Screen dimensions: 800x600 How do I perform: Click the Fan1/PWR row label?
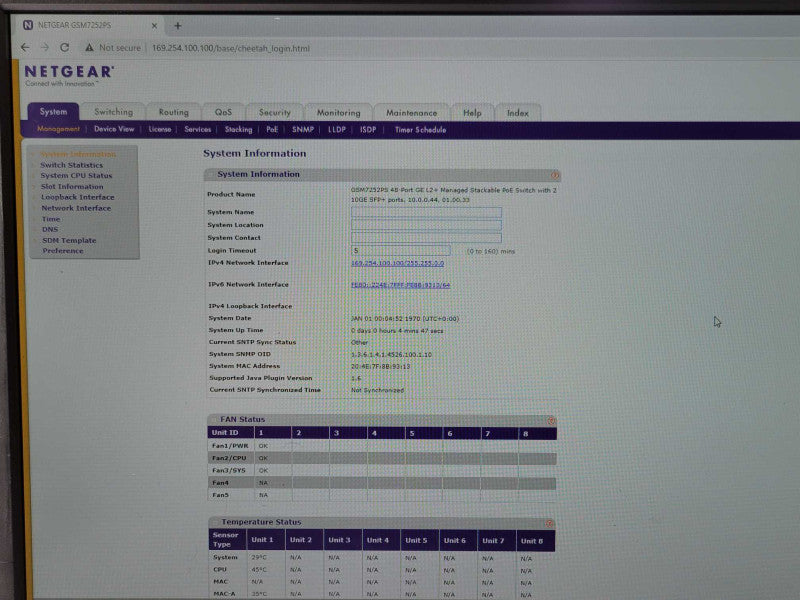pos(230,445)
